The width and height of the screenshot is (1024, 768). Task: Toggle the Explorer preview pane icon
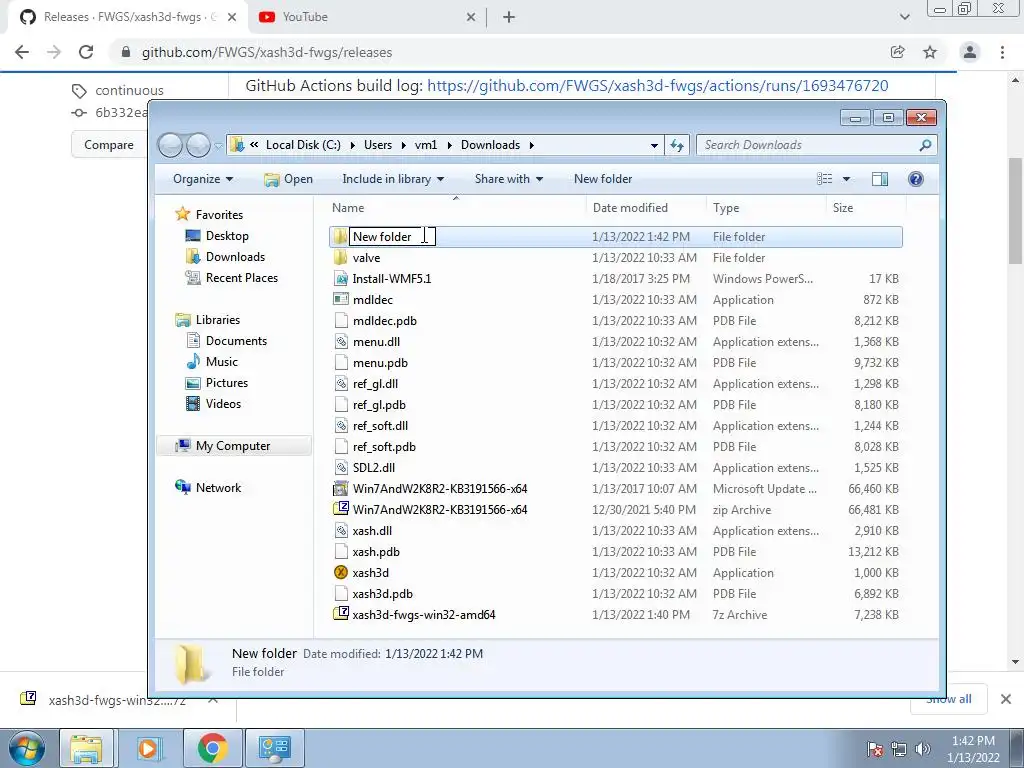point(880,179)
